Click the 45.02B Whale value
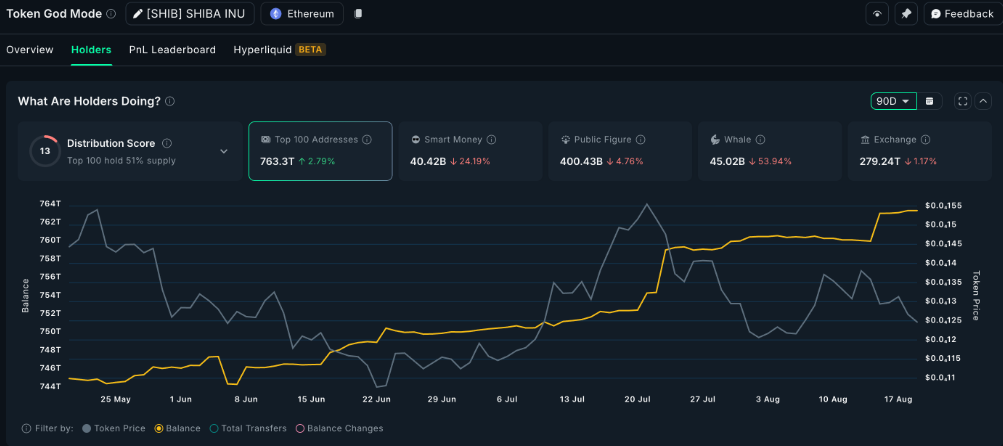 727,161
